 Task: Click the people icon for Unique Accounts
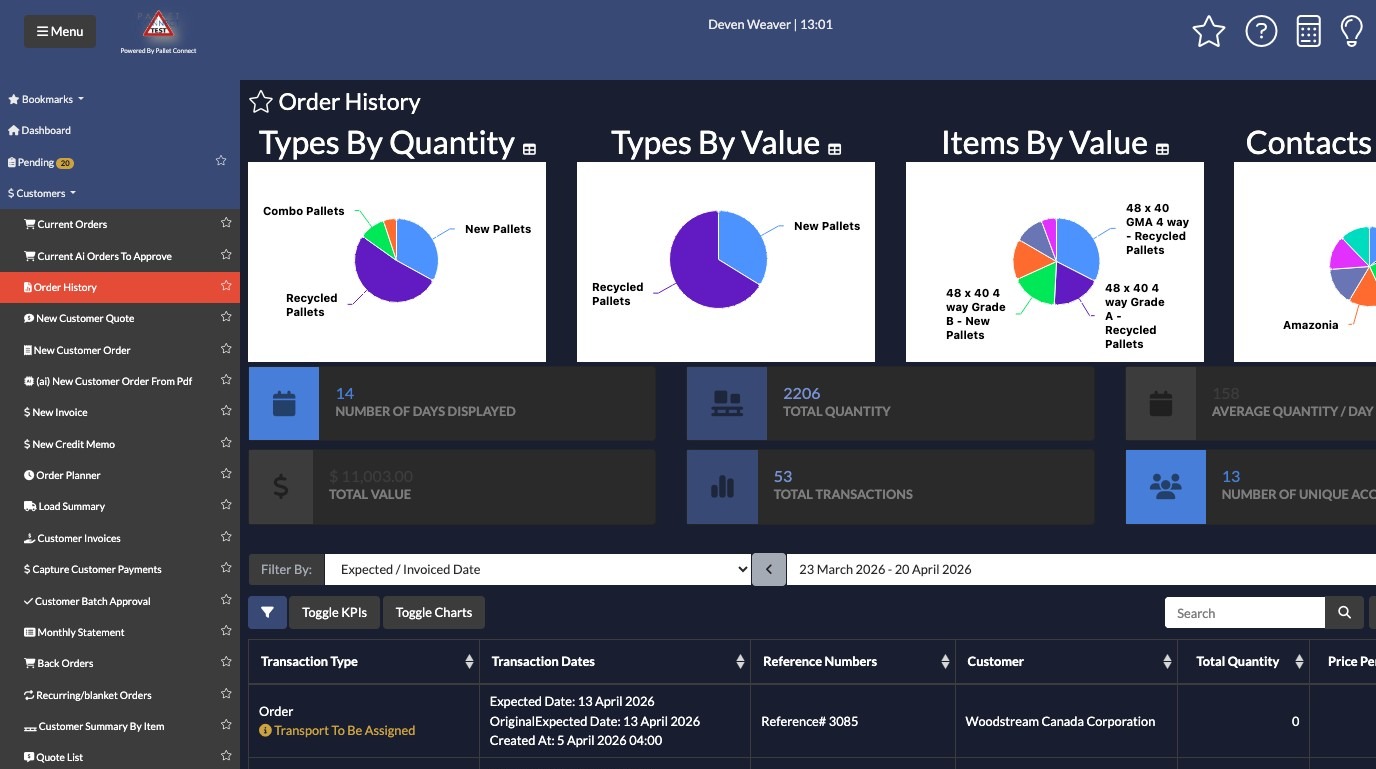coord(1166,487)
